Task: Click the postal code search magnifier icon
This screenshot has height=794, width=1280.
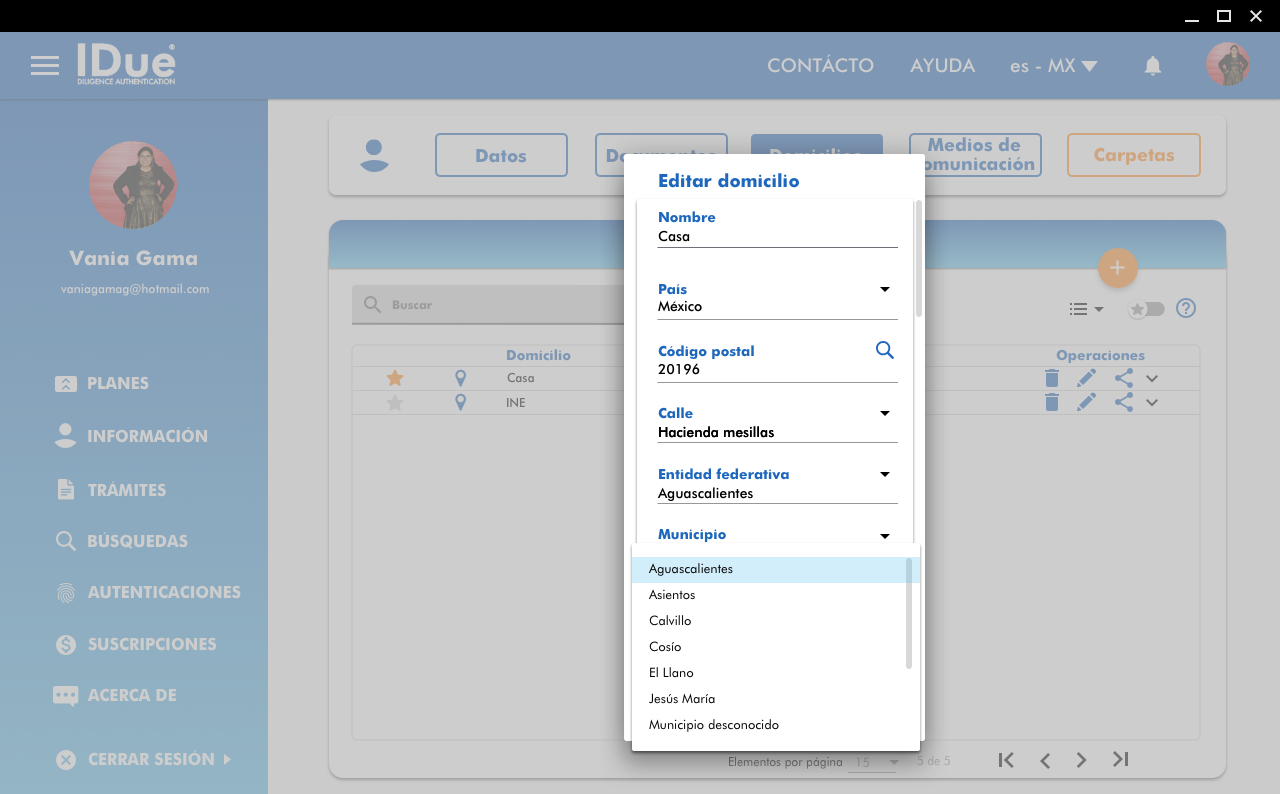Action: tap(884, 350)
